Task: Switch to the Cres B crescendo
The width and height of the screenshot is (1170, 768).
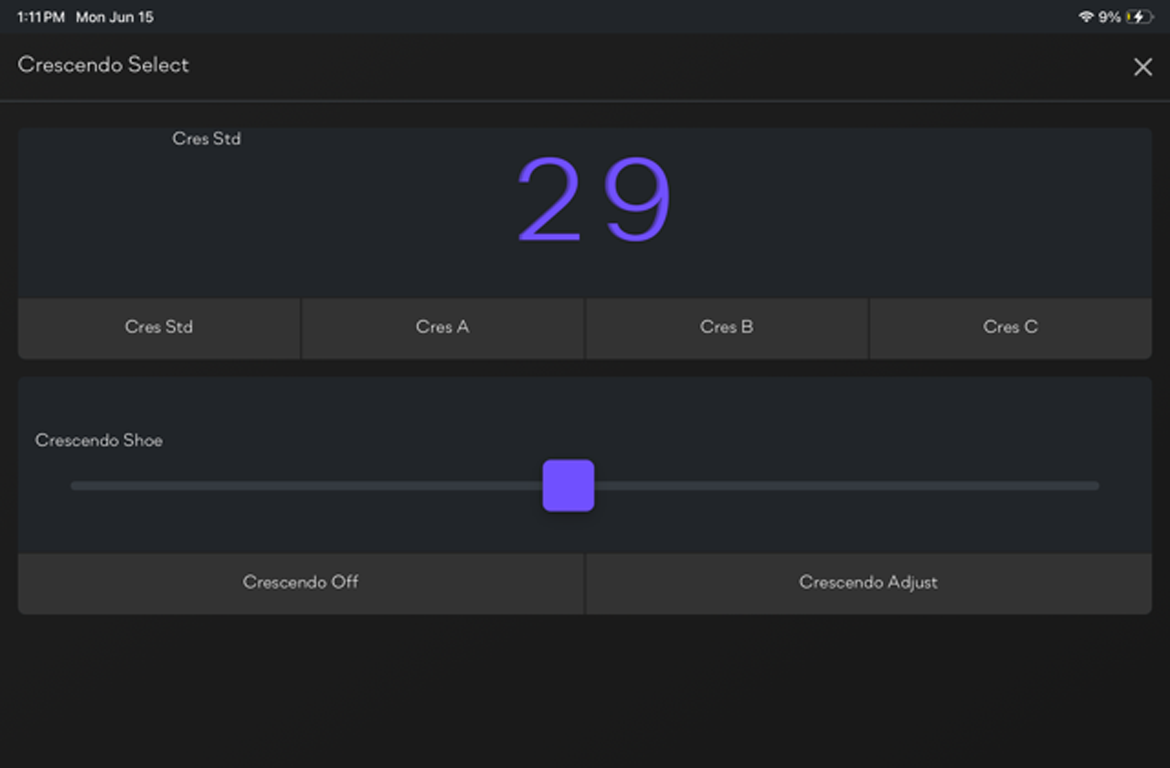Action: 727,328
